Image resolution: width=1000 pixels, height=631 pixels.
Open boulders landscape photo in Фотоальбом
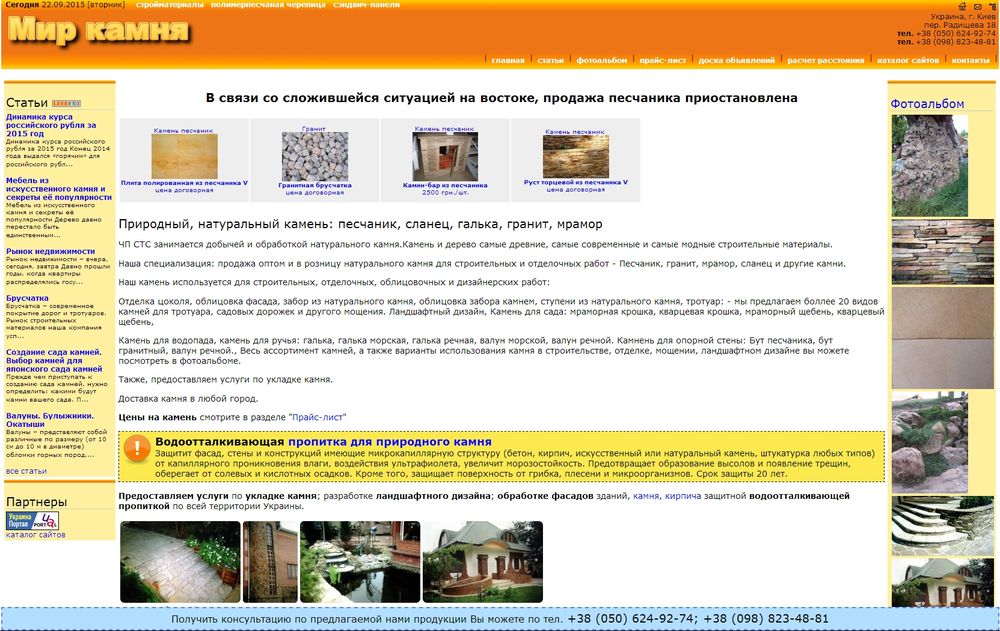(930, 443)
